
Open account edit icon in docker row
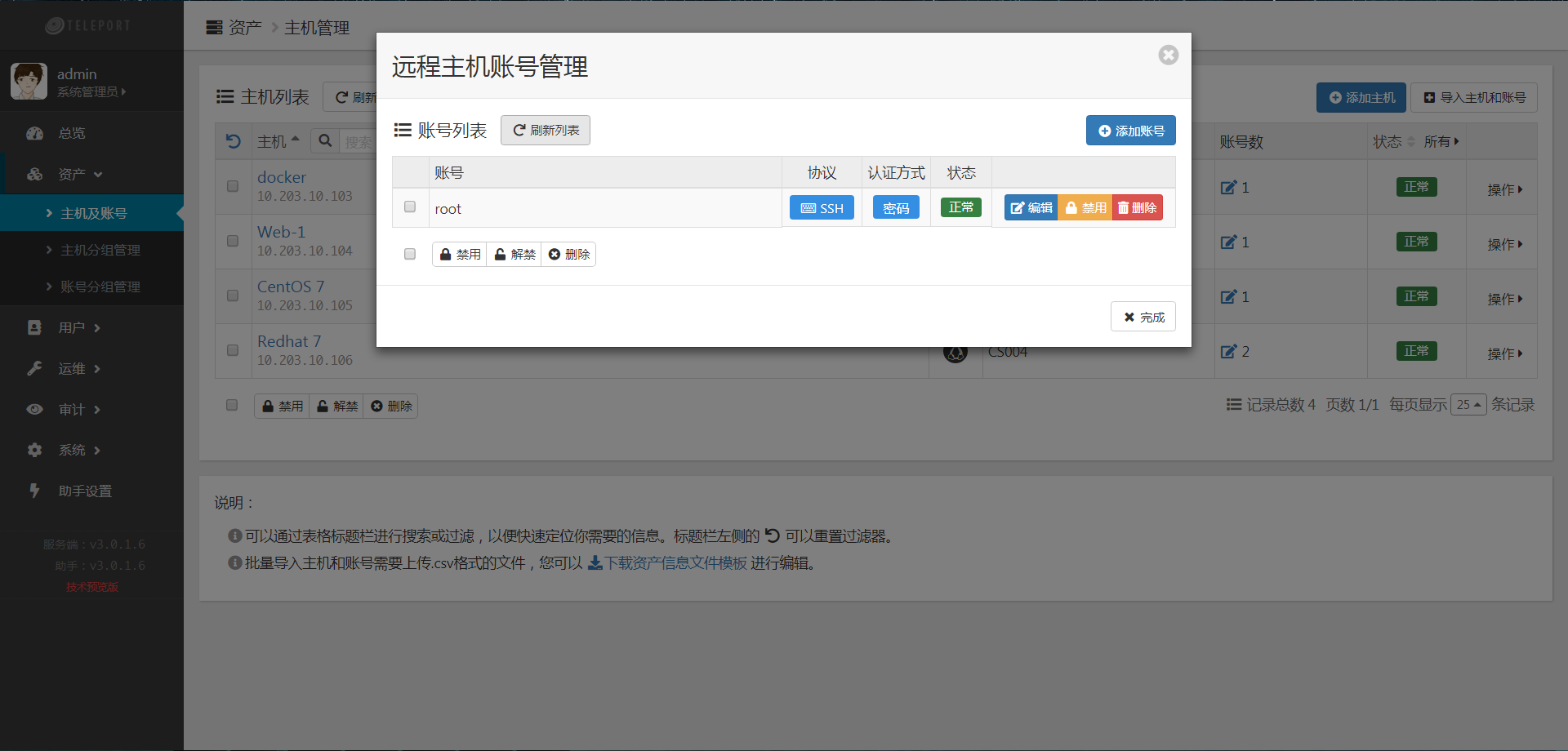[x=1229, y=187]
